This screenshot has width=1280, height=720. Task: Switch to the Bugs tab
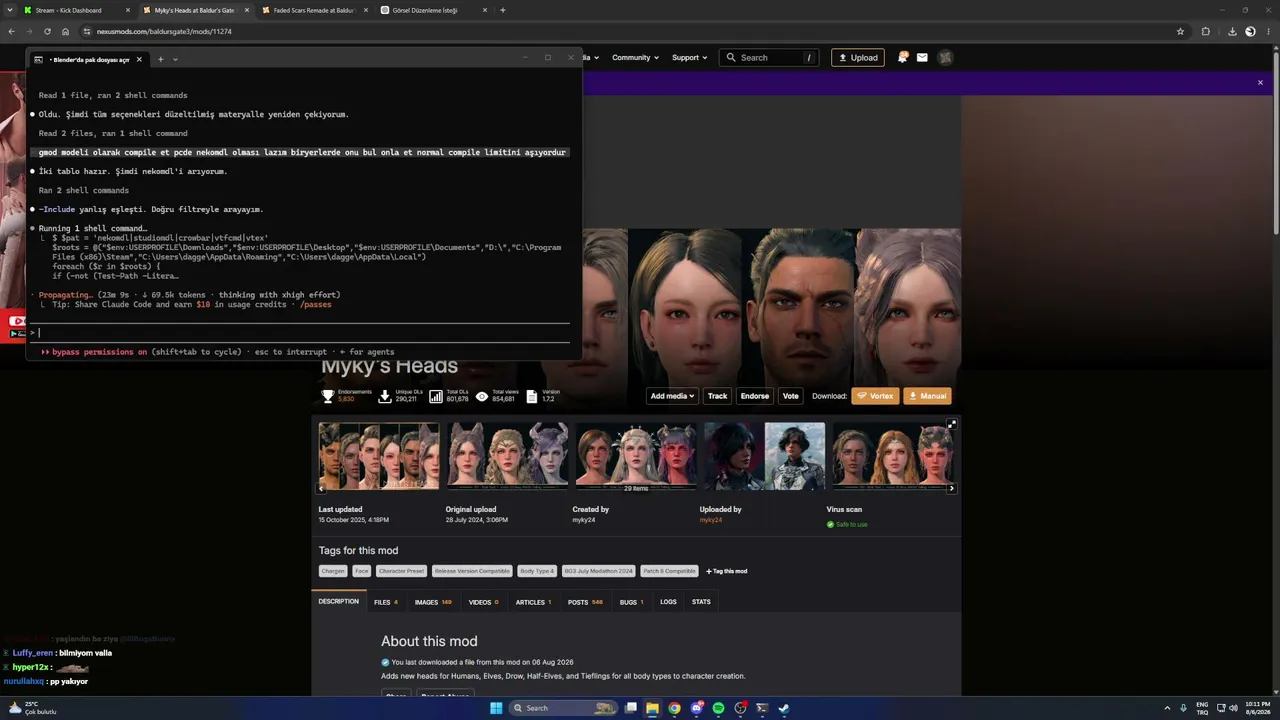pos(631,602)
